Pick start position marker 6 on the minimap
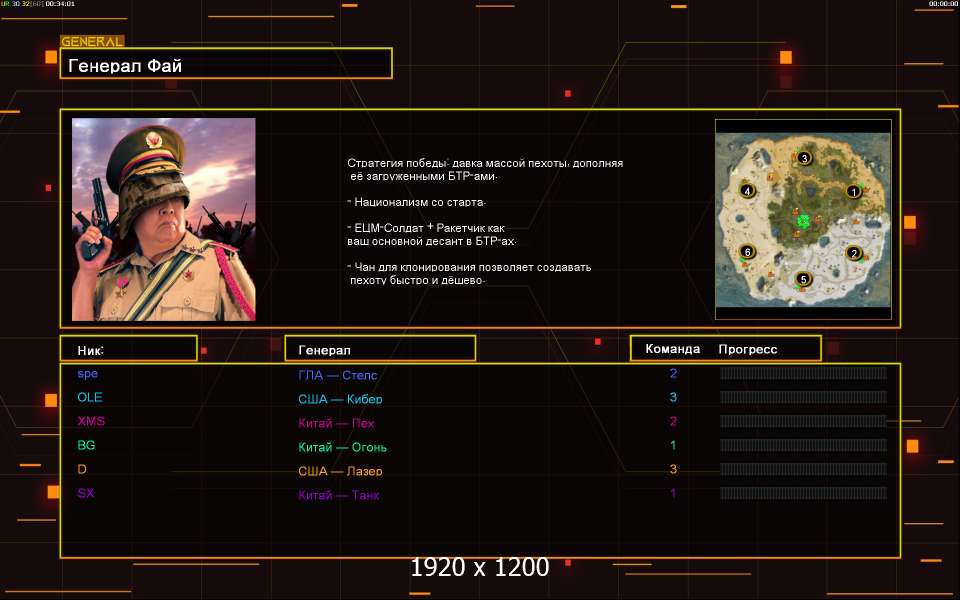 pyautogui.click(x=747, y=252)
